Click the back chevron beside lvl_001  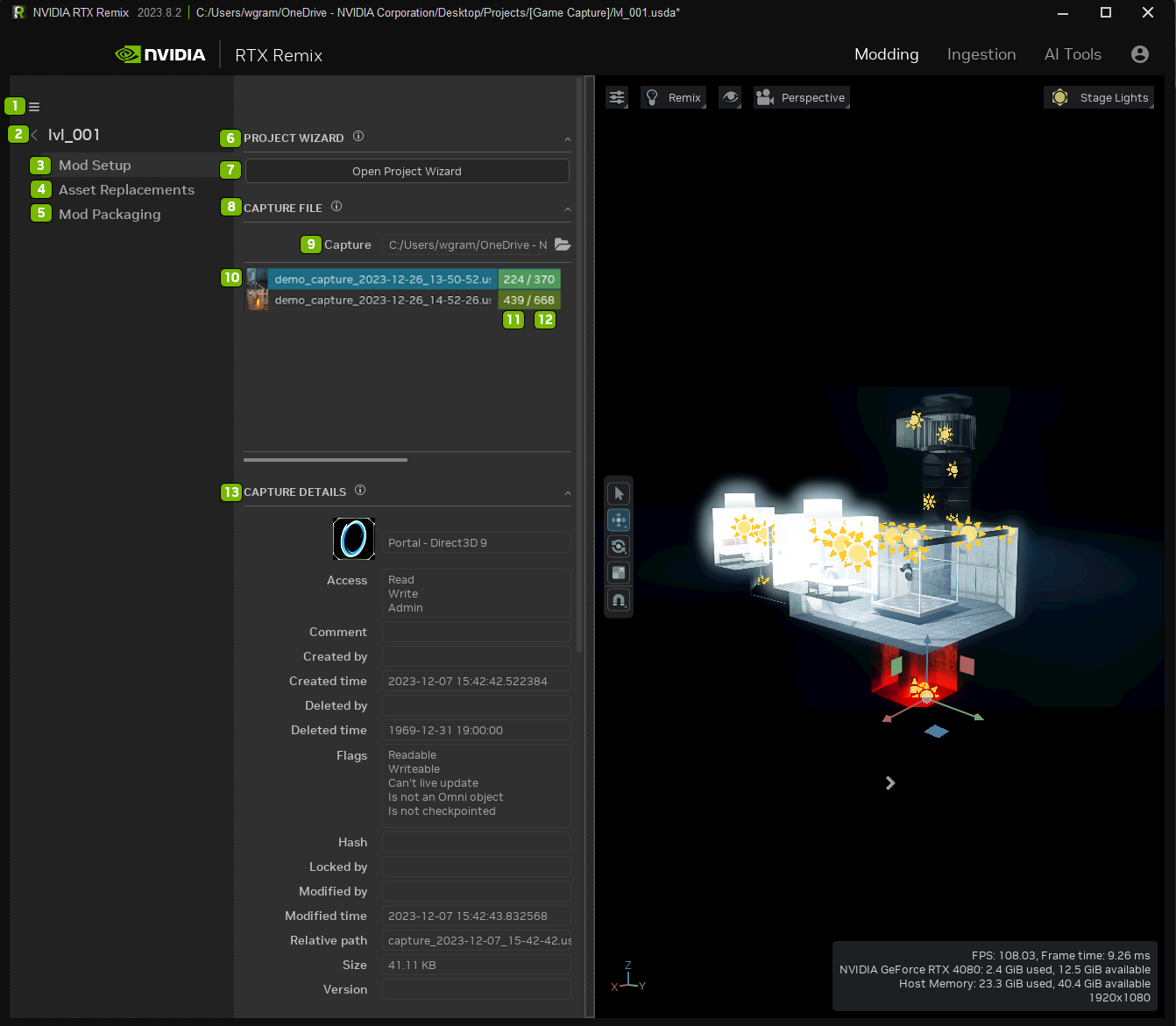coord(34,135)
